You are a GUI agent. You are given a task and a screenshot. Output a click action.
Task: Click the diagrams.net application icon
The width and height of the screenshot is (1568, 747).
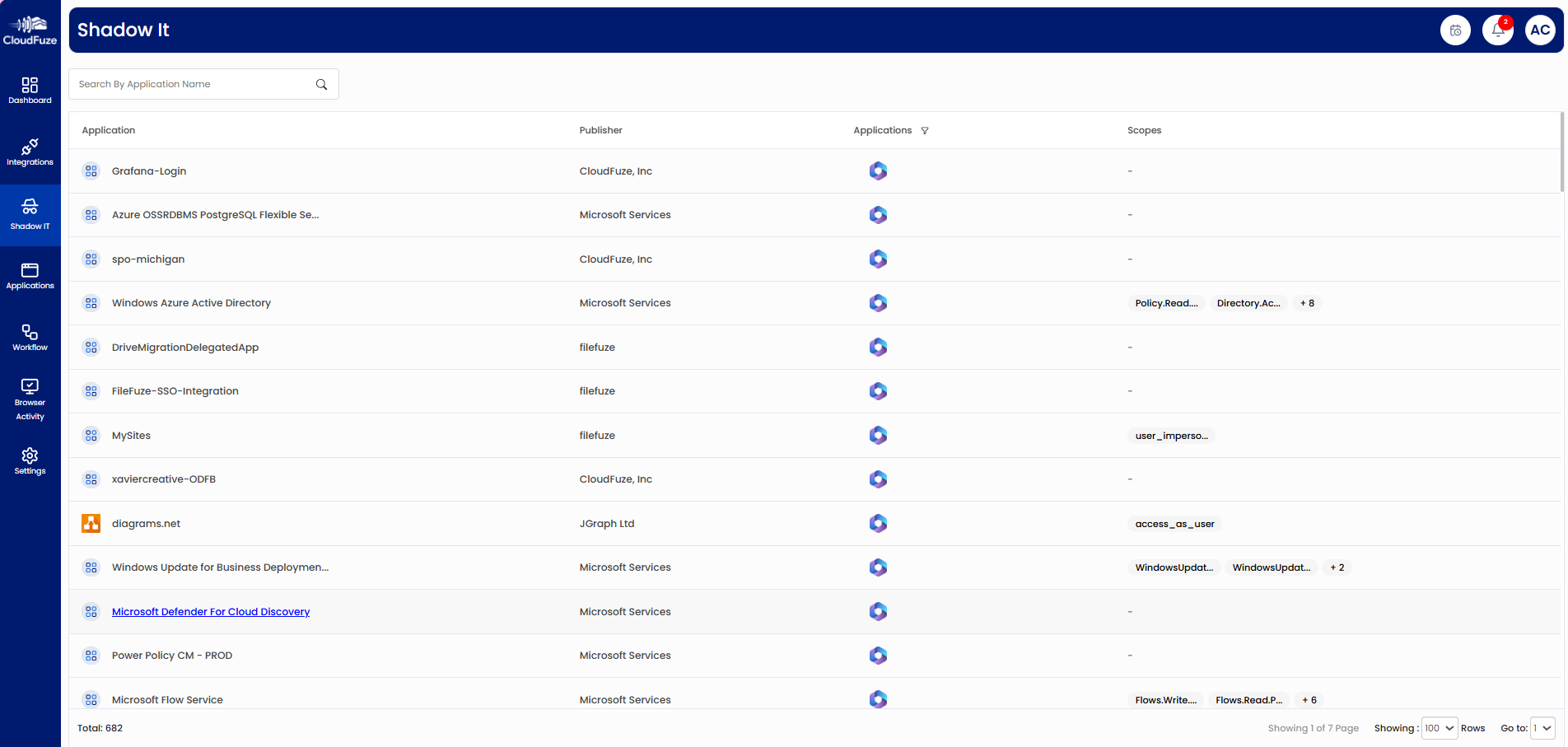pos(91,523)
